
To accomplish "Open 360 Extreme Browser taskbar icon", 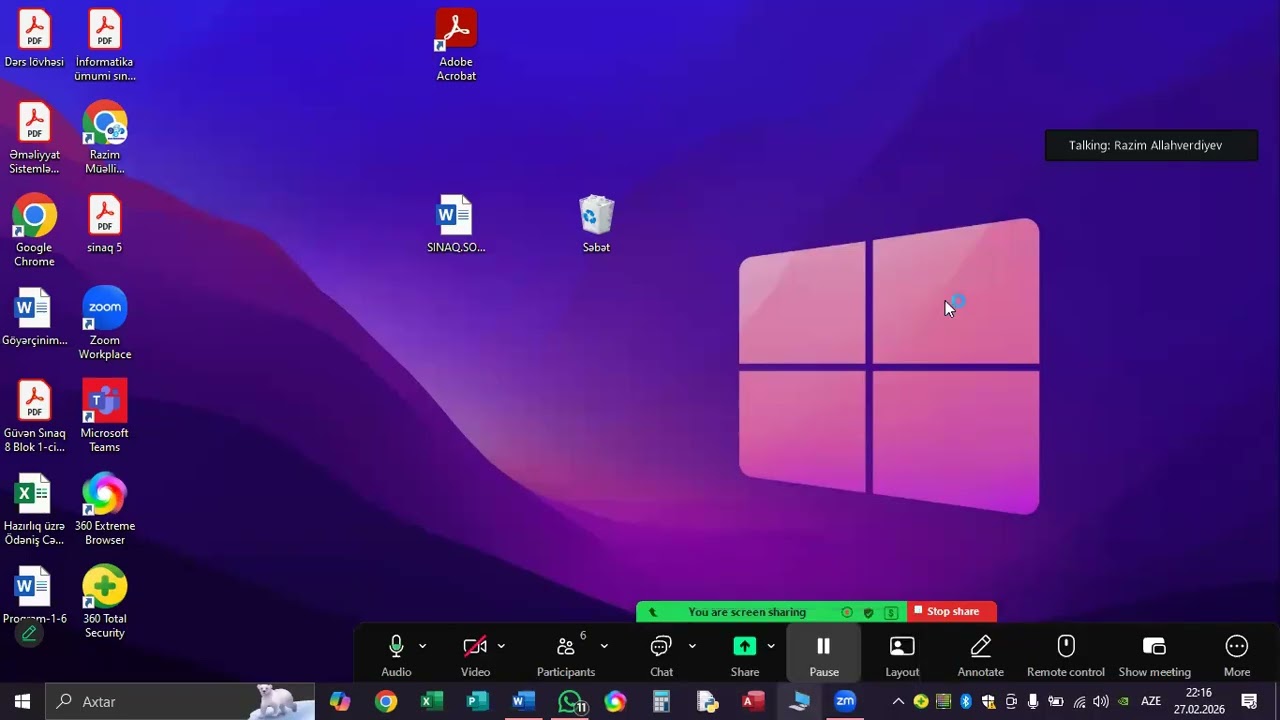I will pos(615,702).
